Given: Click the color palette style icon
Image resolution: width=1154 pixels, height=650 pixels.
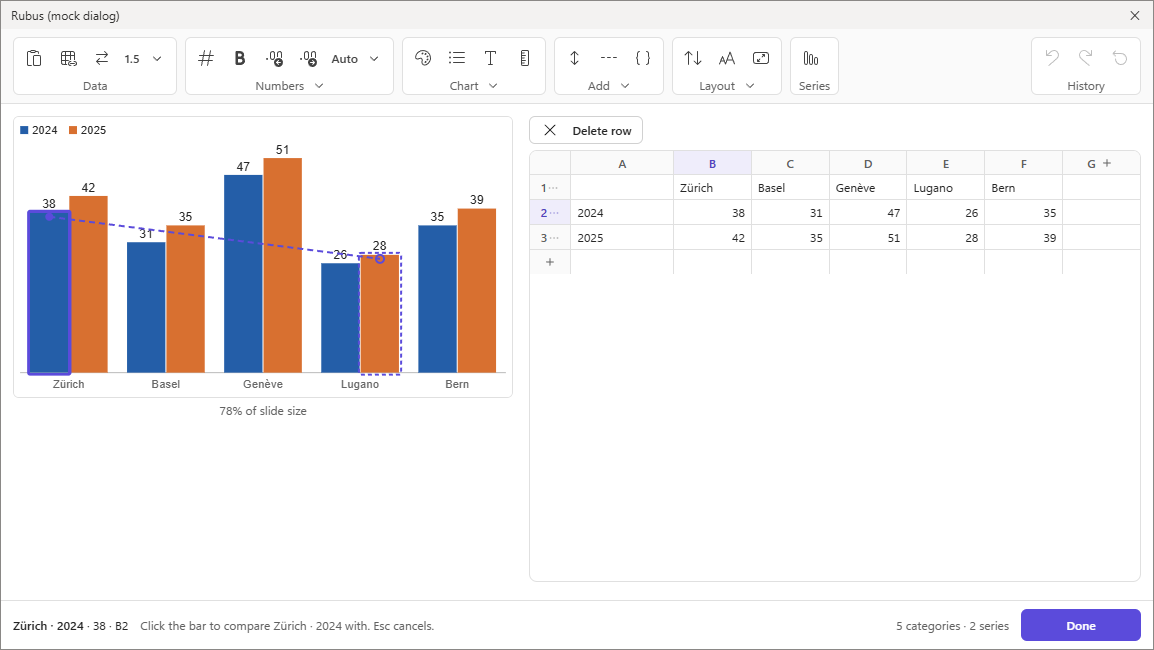Looking at the screenshot, I should [423, 58].
